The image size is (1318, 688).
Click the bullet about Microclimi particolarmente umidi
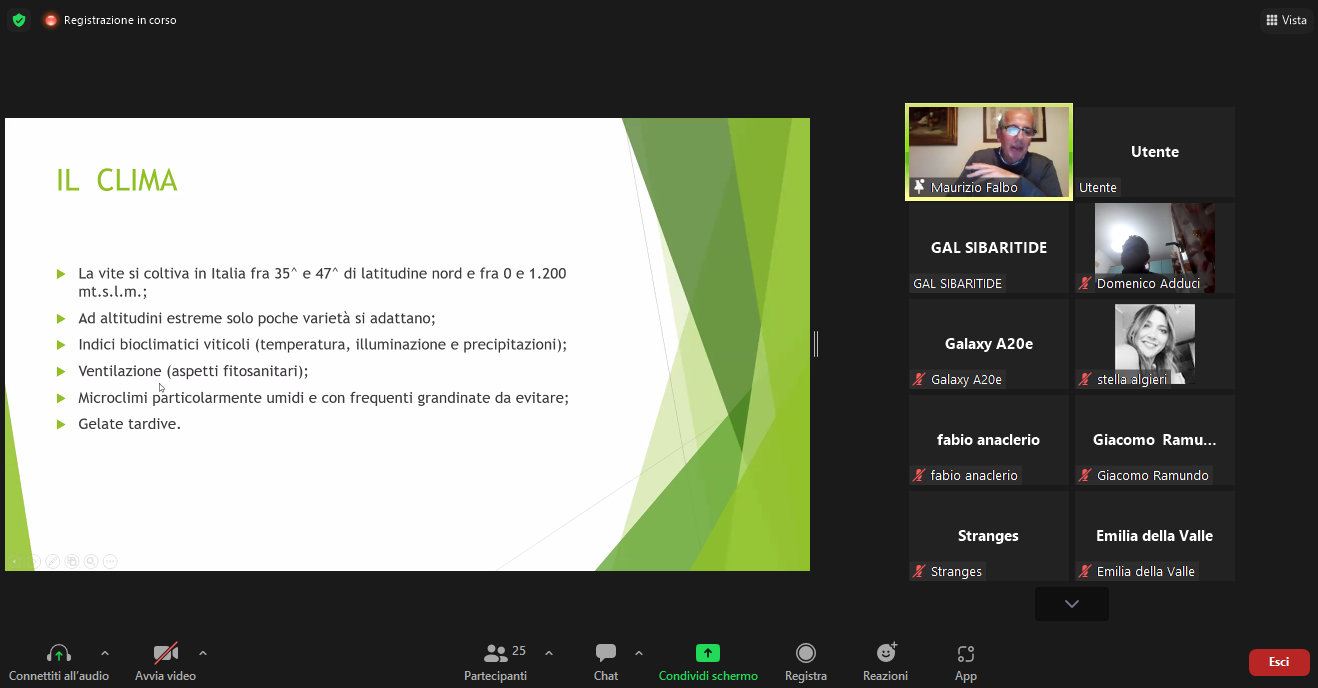[x=323, y=397]
